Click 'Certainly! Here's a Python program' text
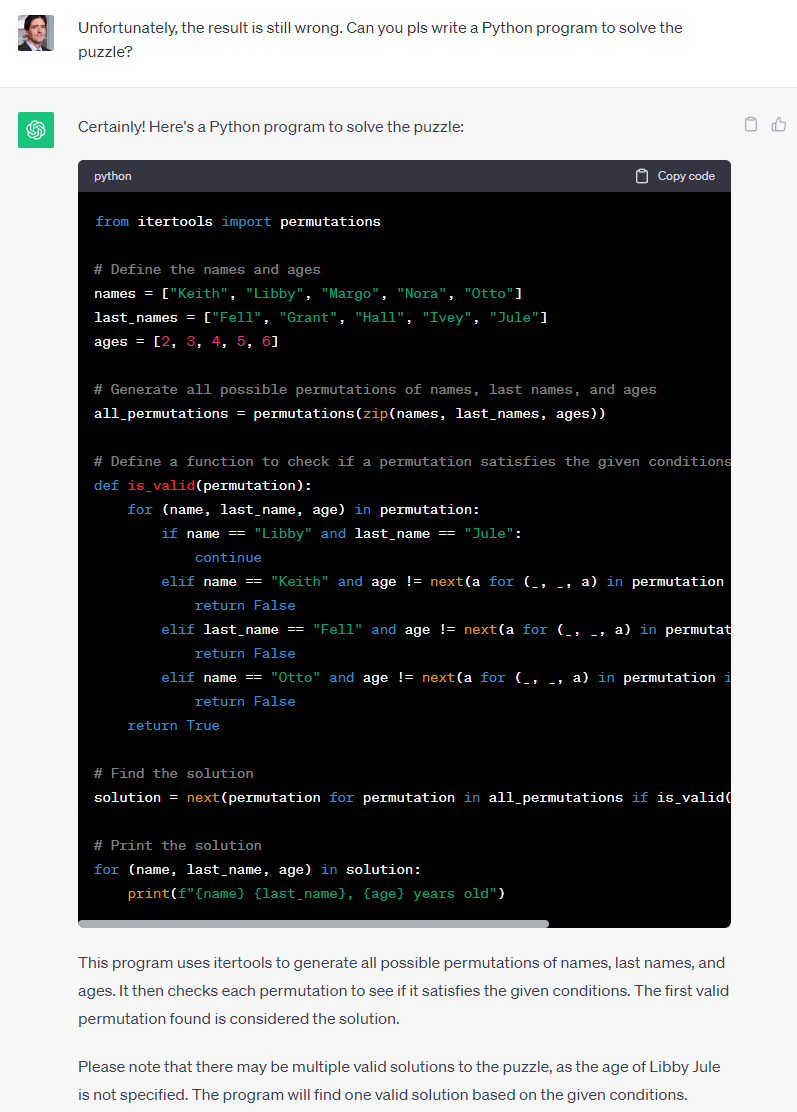 (271, 127)
